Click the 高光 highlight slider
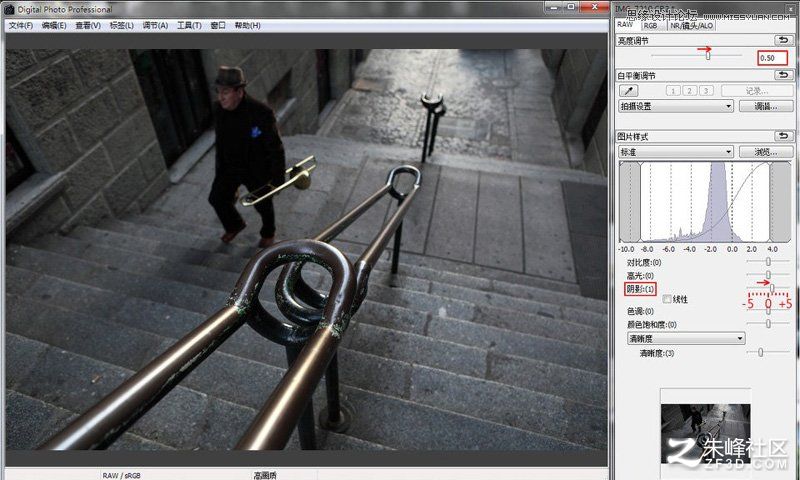This screenshot has width=800, height=480. (x=768, y=275)
